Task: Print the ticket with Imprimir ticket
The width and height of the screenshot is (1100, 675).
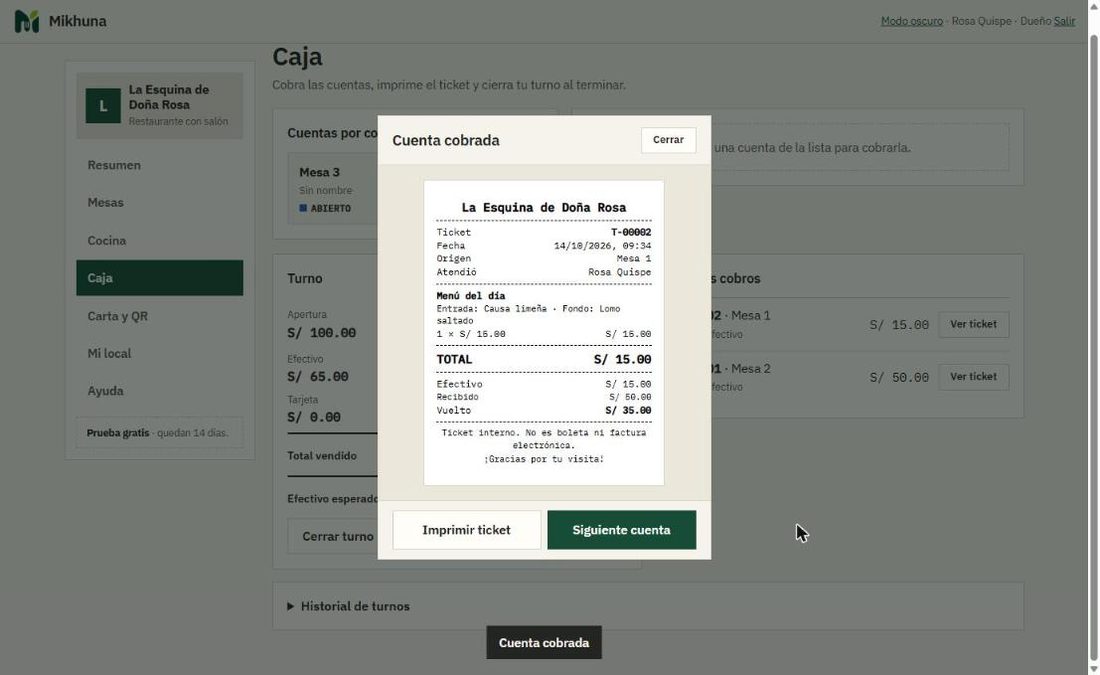Action: (467, 530)
